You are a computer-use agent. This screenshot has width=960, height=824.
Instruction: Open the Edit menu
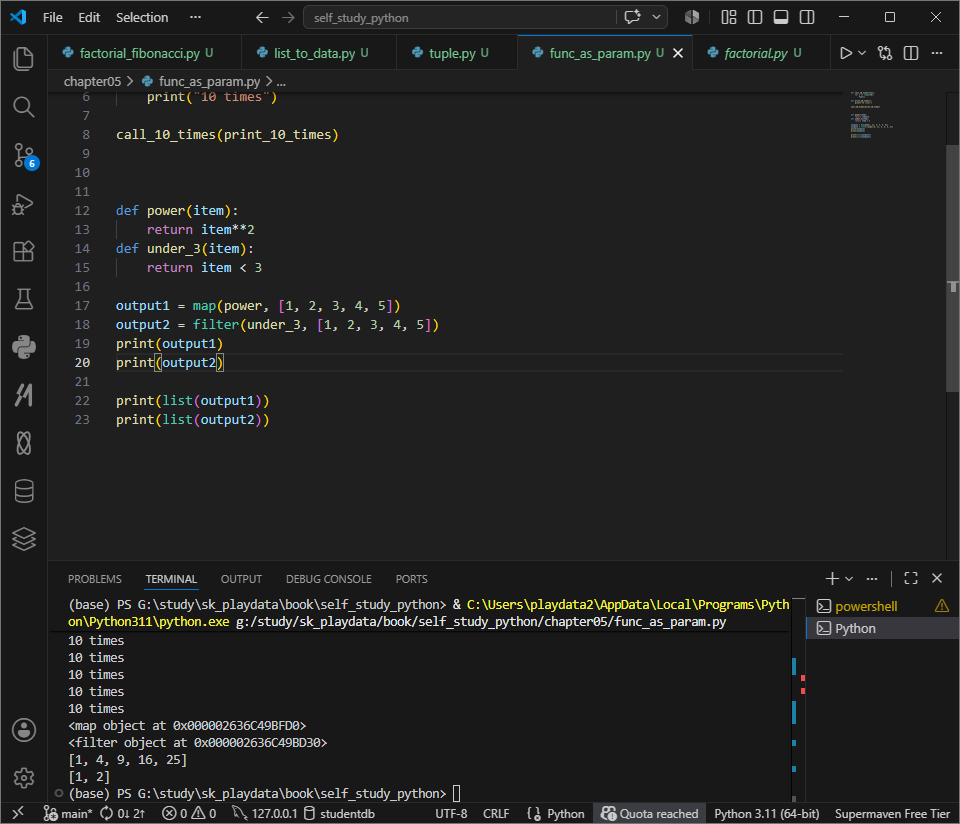(89, 18)
